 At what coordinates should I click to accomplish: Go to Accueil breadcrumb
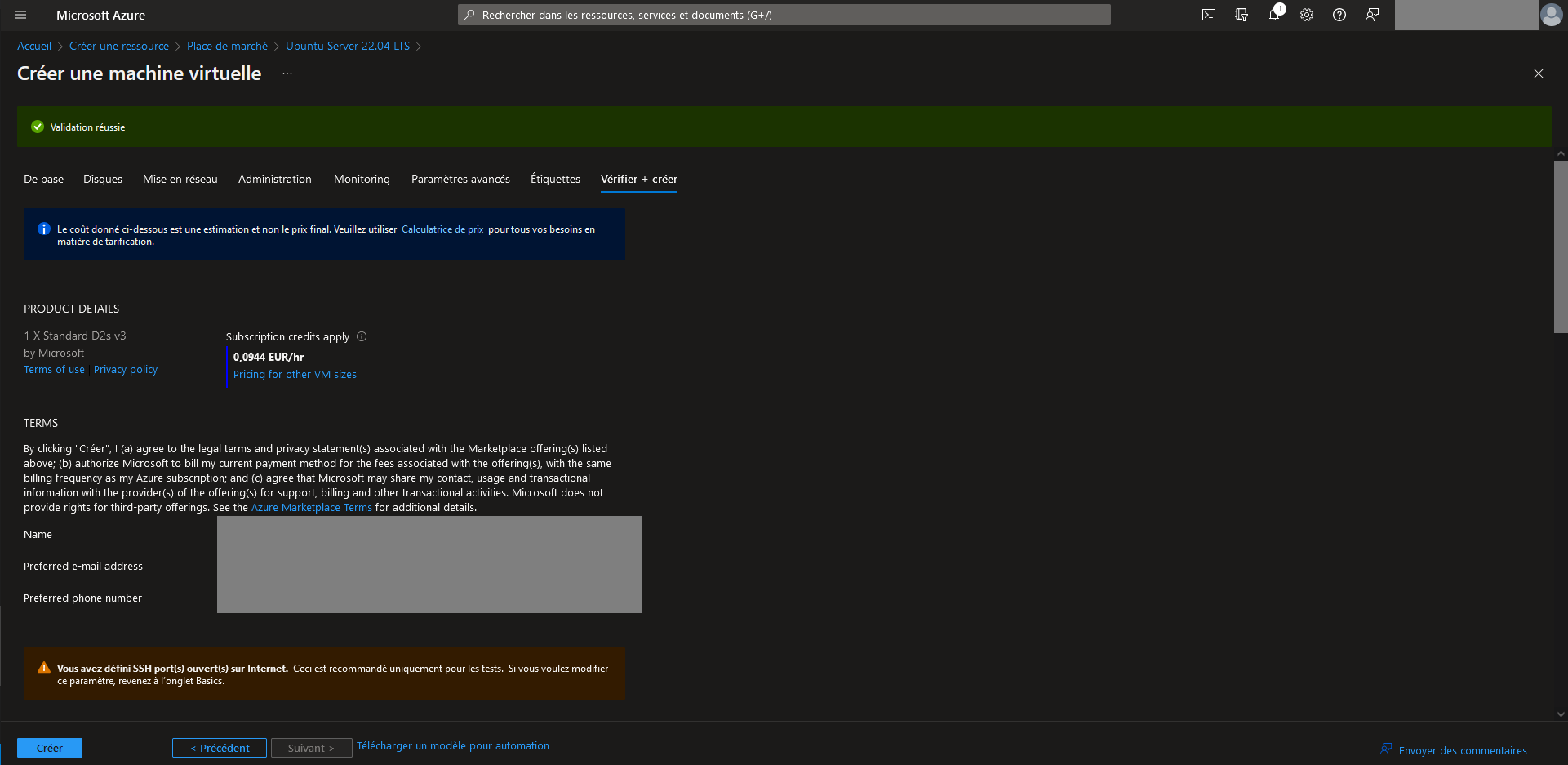tap(34, 46)
